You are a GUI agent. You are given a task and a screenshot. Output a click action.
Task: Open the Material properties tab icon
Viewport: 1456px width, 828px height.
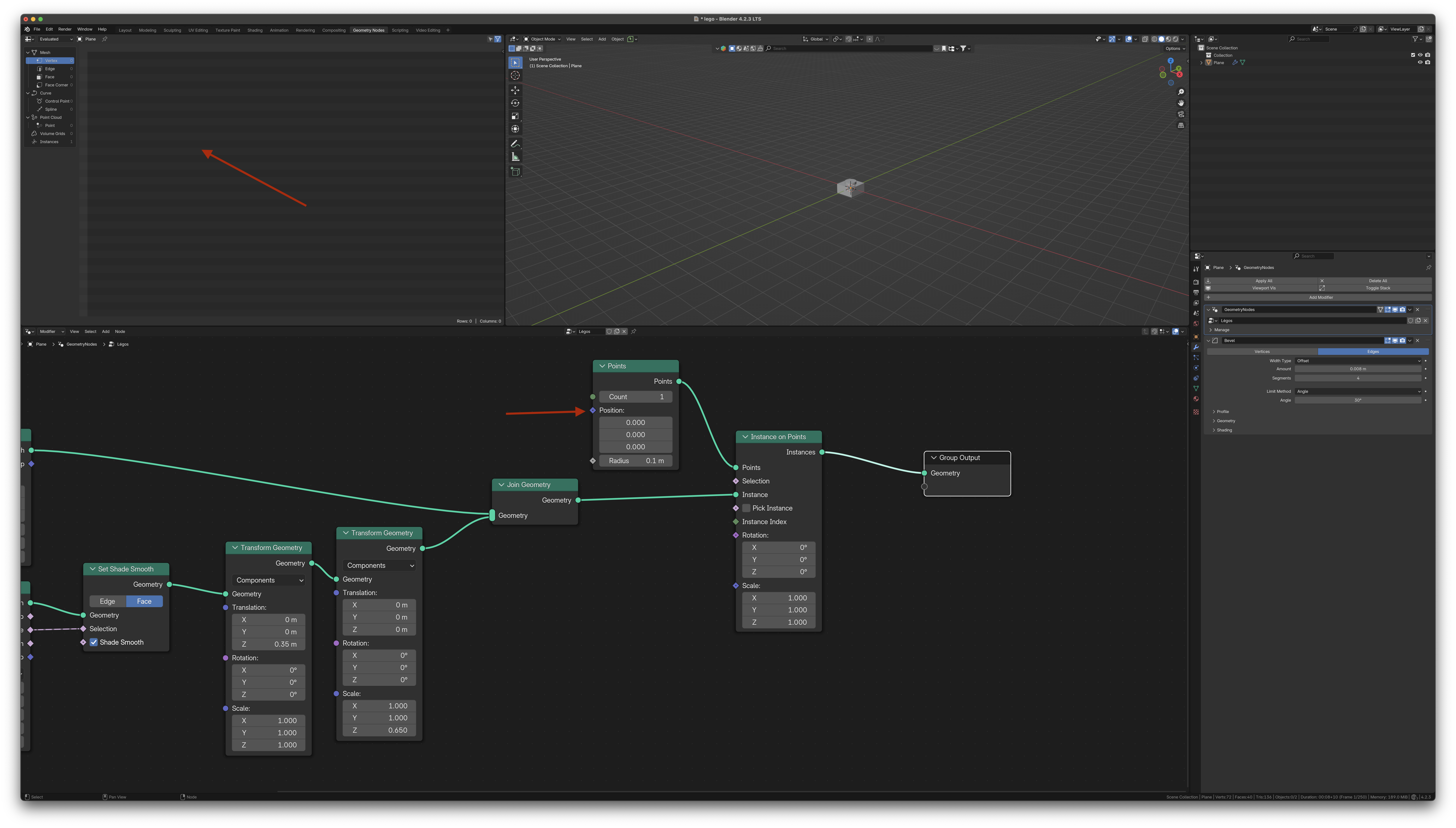tap(1196, 399)
